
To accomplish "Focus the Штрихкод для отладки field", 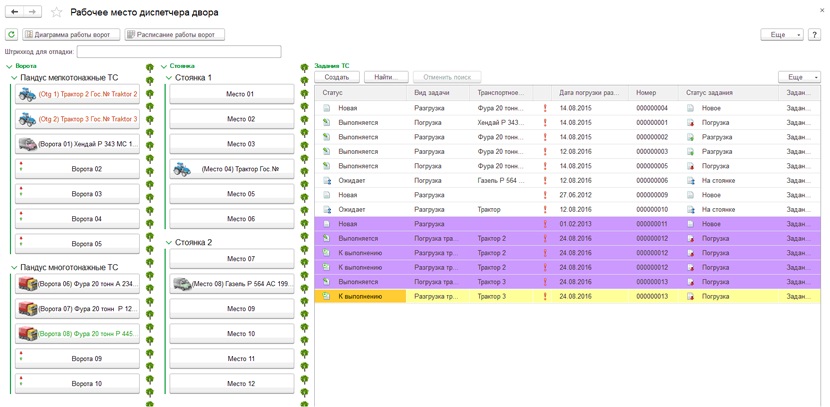I will (x=179, y=52).
